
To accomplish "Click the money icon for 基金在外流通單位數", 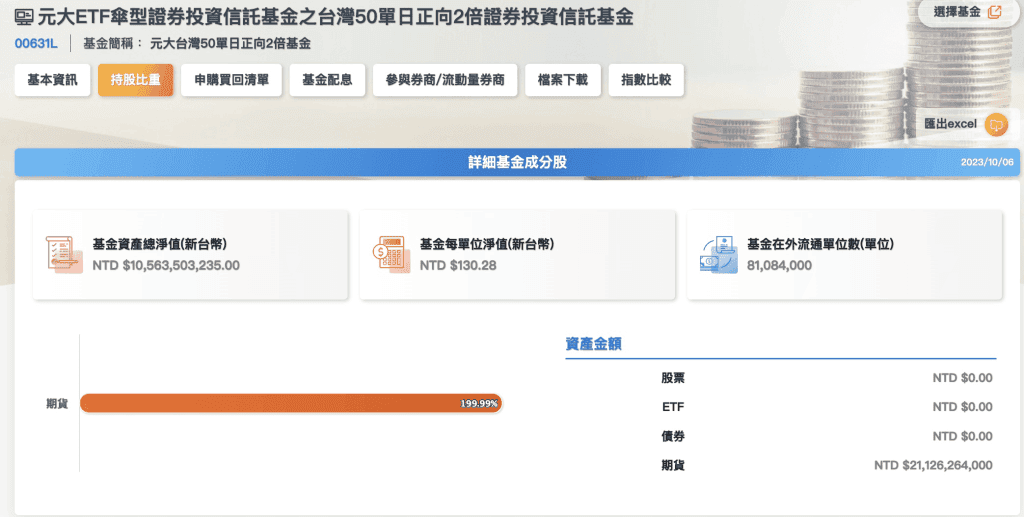I will tap(718, 255).
